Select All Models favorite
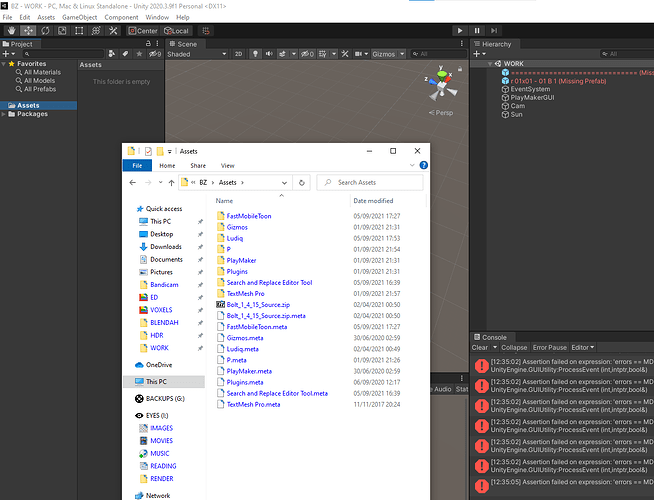The width and height of the screenshot is (654, 500). click(35, 80)
